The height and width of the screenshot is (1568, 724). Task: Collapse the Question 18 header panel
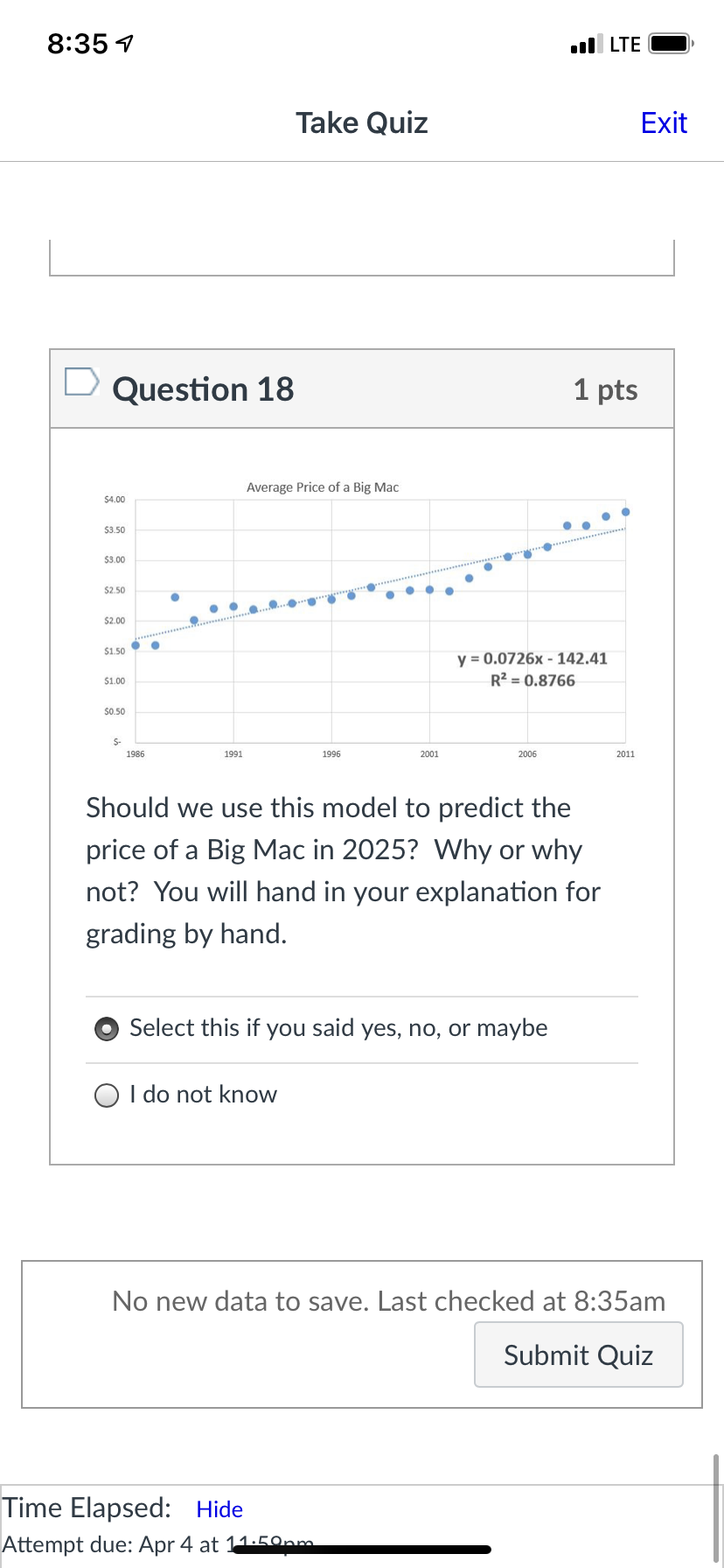[x=361, y=388]
